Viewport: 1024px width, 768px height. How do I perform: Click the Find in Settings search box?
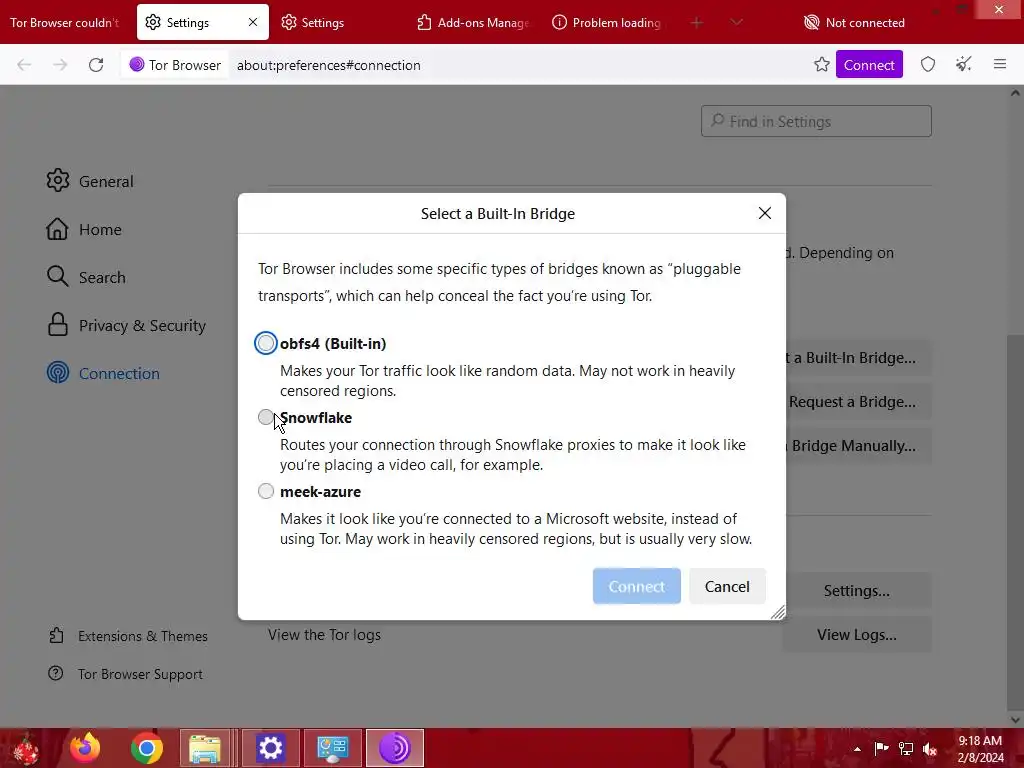click(x=816, y=121)
